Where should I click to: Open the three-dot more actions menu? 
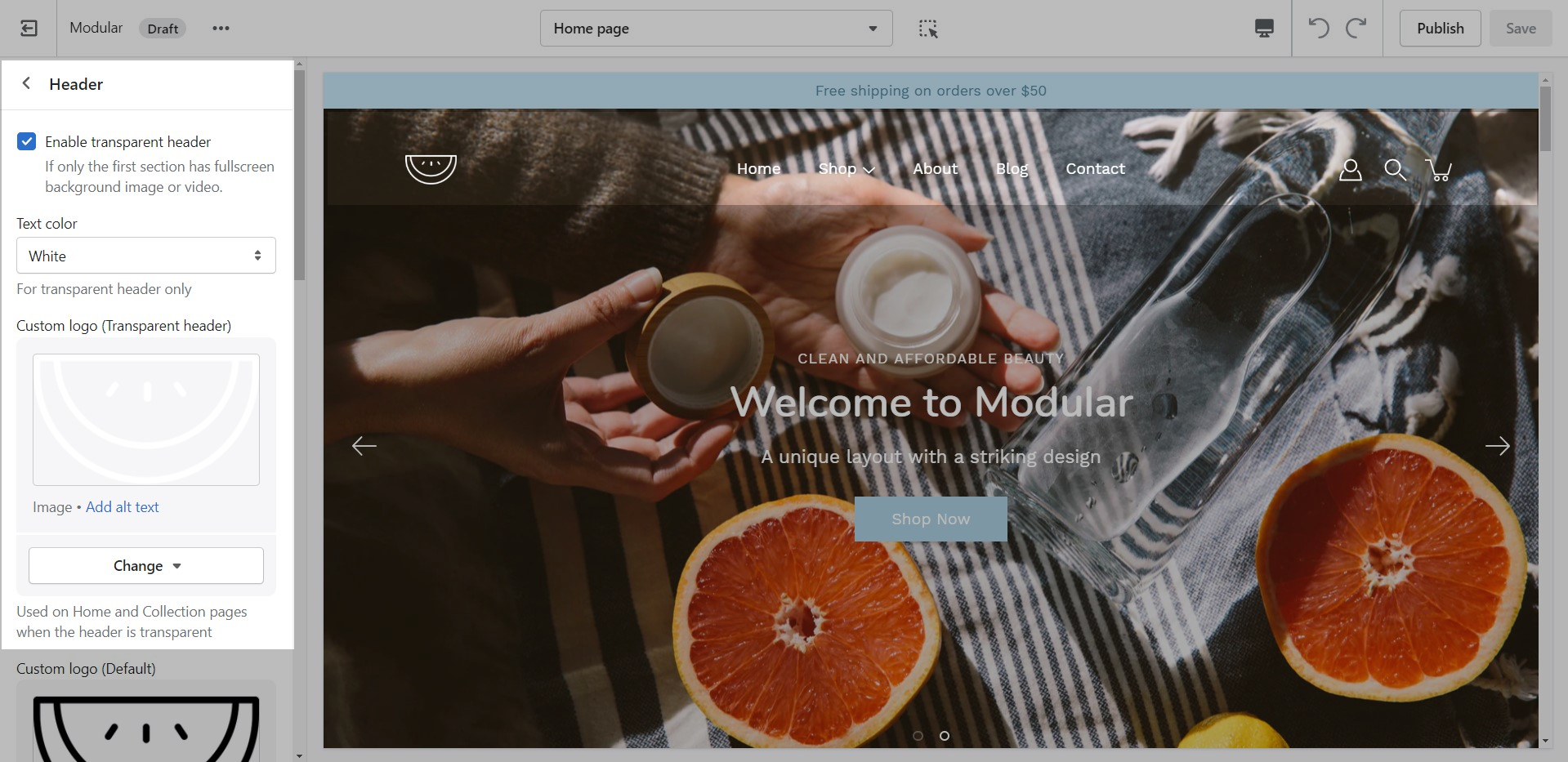[221, 29]
